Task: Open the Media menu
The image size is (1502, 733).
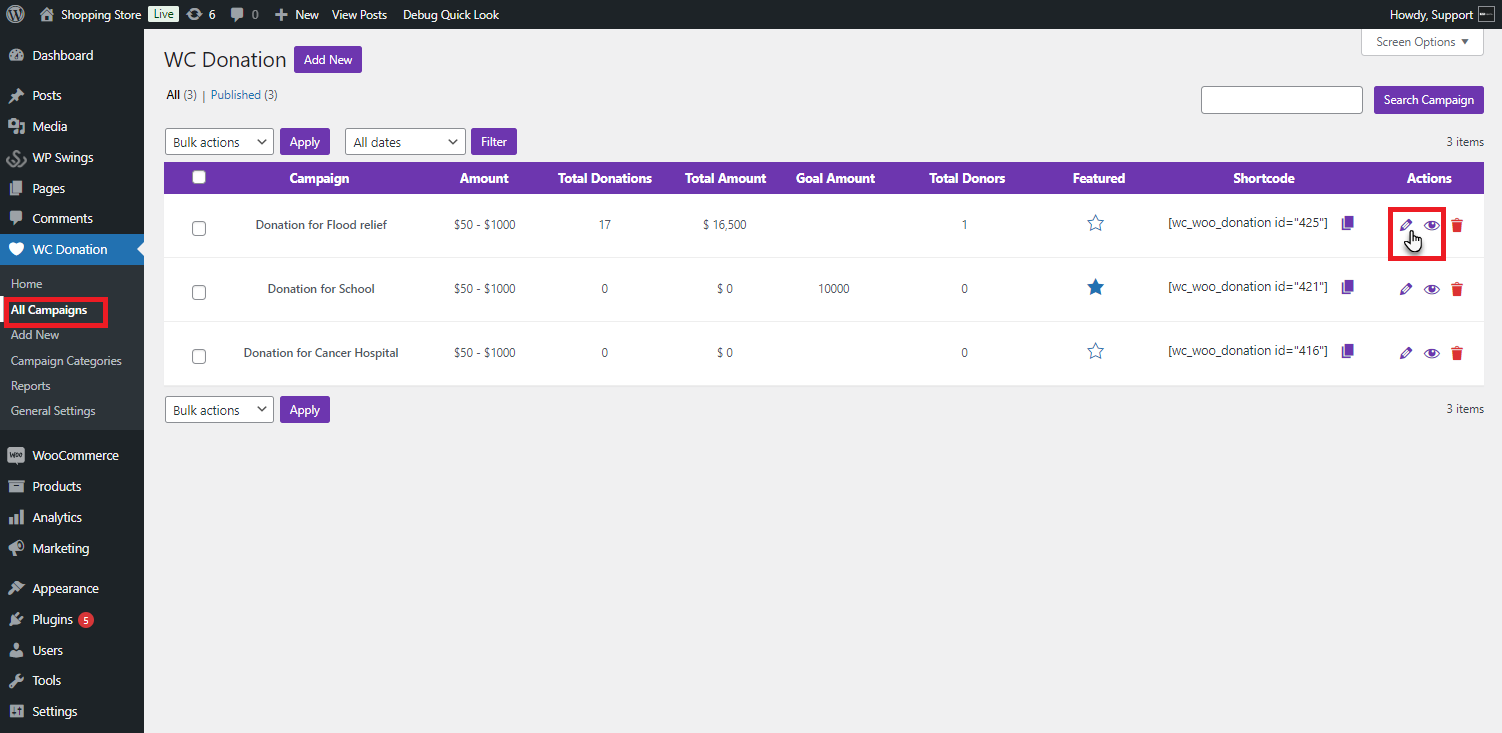Action: pyautogui.click(x=72, y=126)
